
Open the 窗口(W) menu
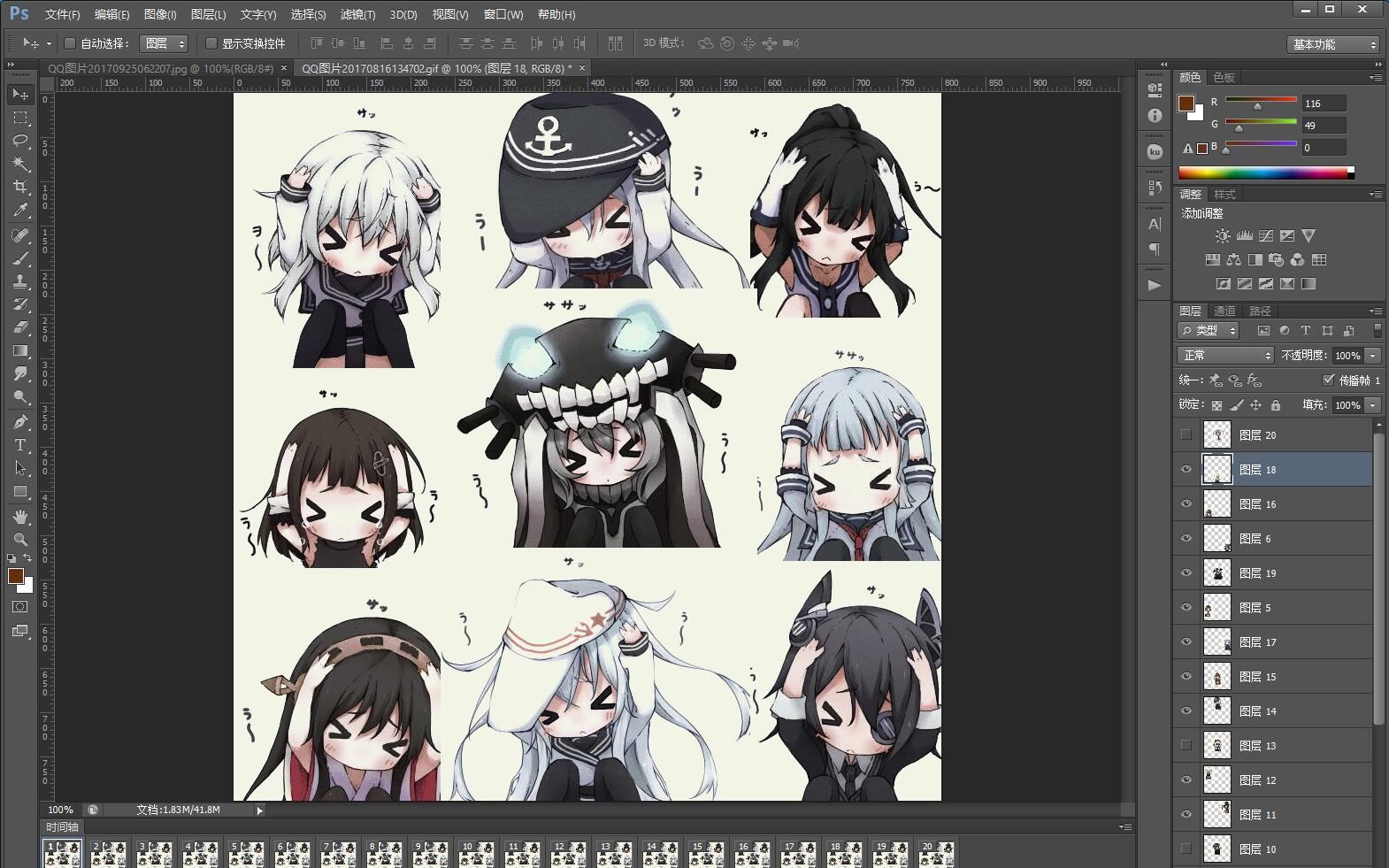pyautogui.click(x=503, y=14)
